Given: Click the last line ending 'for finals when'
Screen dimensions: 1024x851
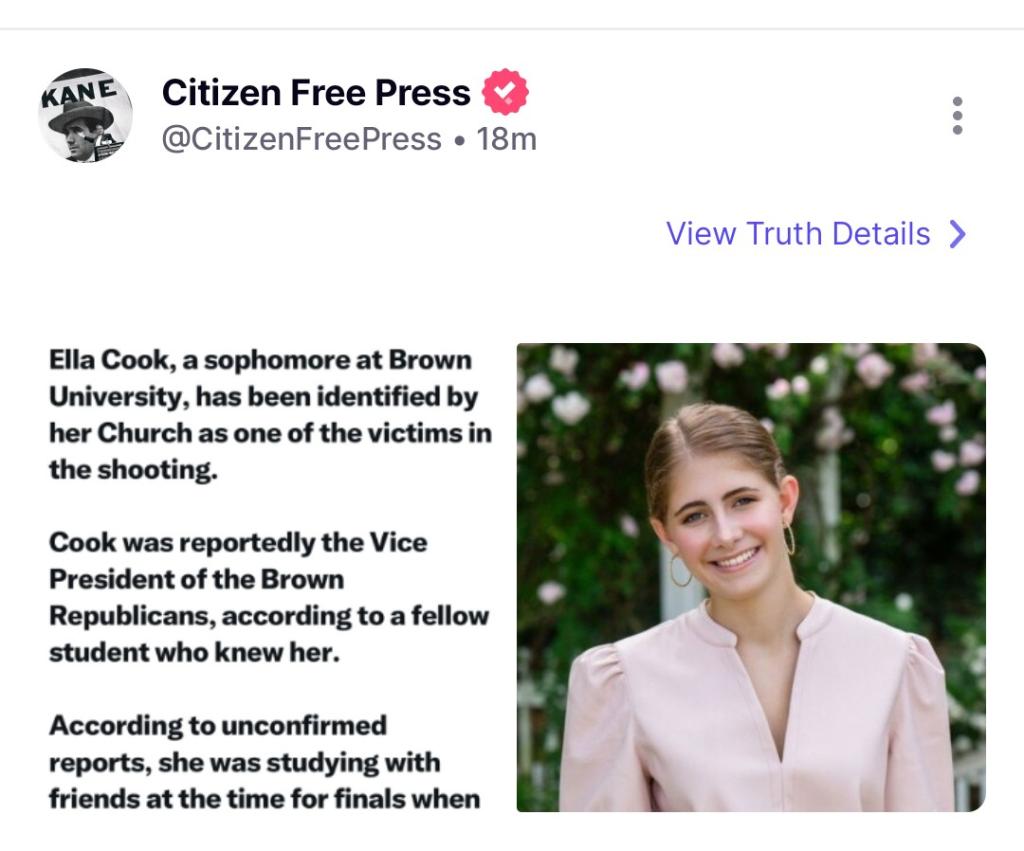Looking at the screenshot, I should coord(264,798).
